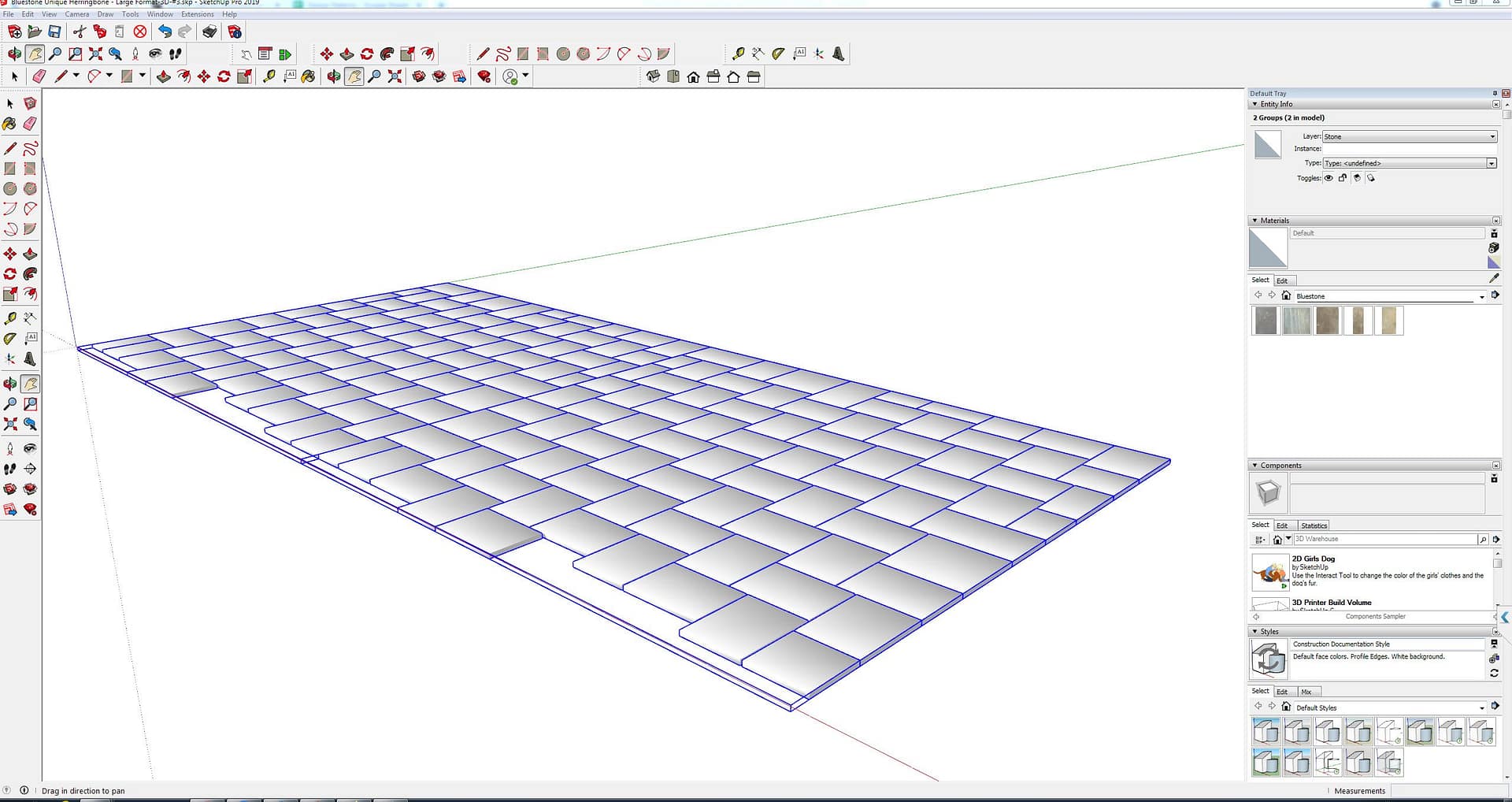This screenshot has width=1512, height=802.
Task: Click the Undo arrow in the toolbar
Action: tap(165, 32)
